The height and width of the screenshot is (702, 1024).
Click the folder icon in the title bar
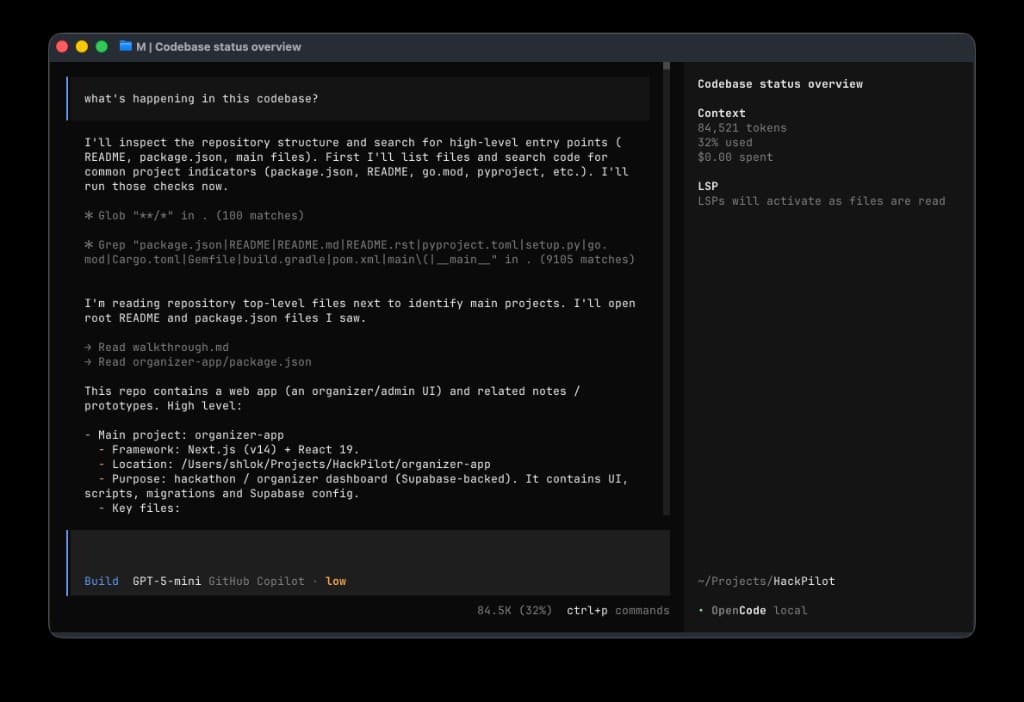pyautogui.click(x=126, y=46)
